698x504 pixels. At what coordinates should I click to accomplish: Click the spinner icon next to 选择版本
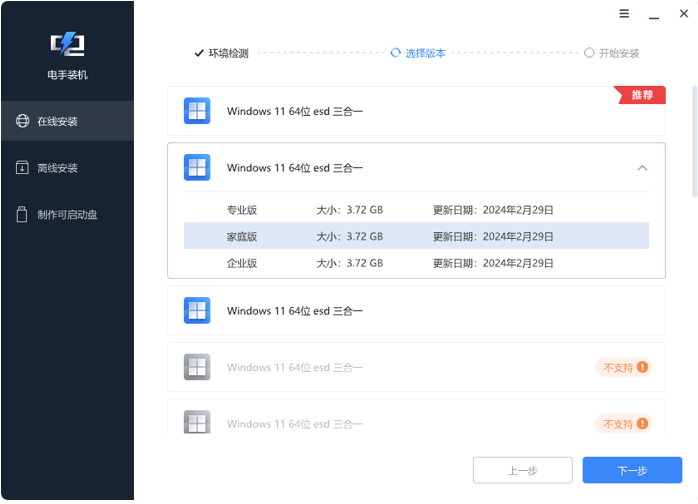click(395, 53)
